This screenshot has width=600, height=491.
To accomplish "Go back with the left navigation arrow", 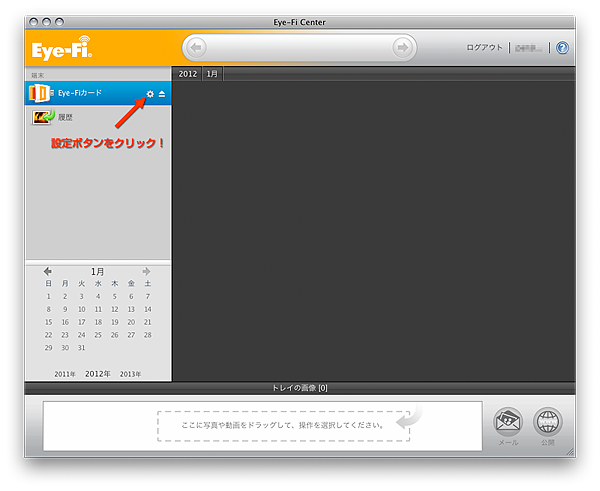I will click(x=196, y=47).
